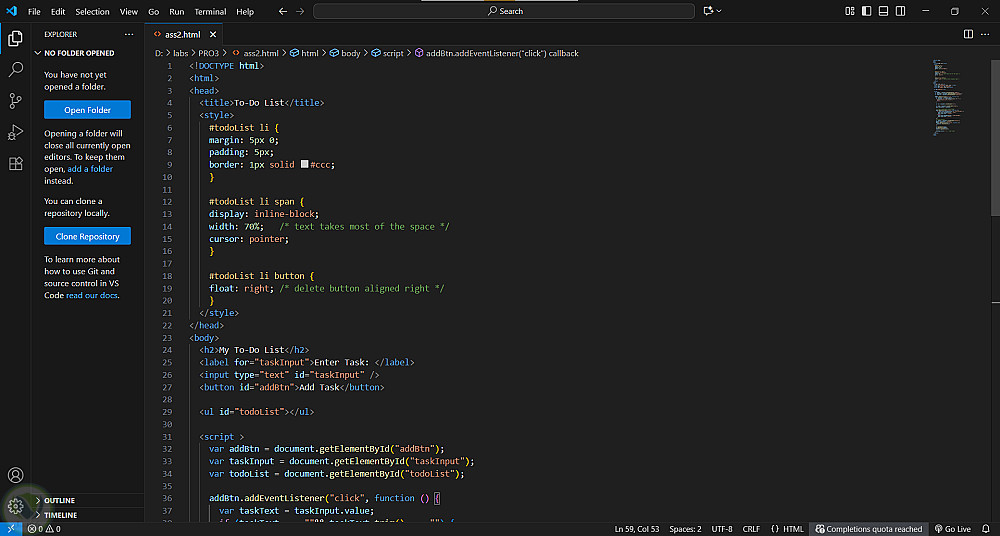Screen dimensions: 1000x536
Task: Open the Extensions view
Action: click(15, 163)
